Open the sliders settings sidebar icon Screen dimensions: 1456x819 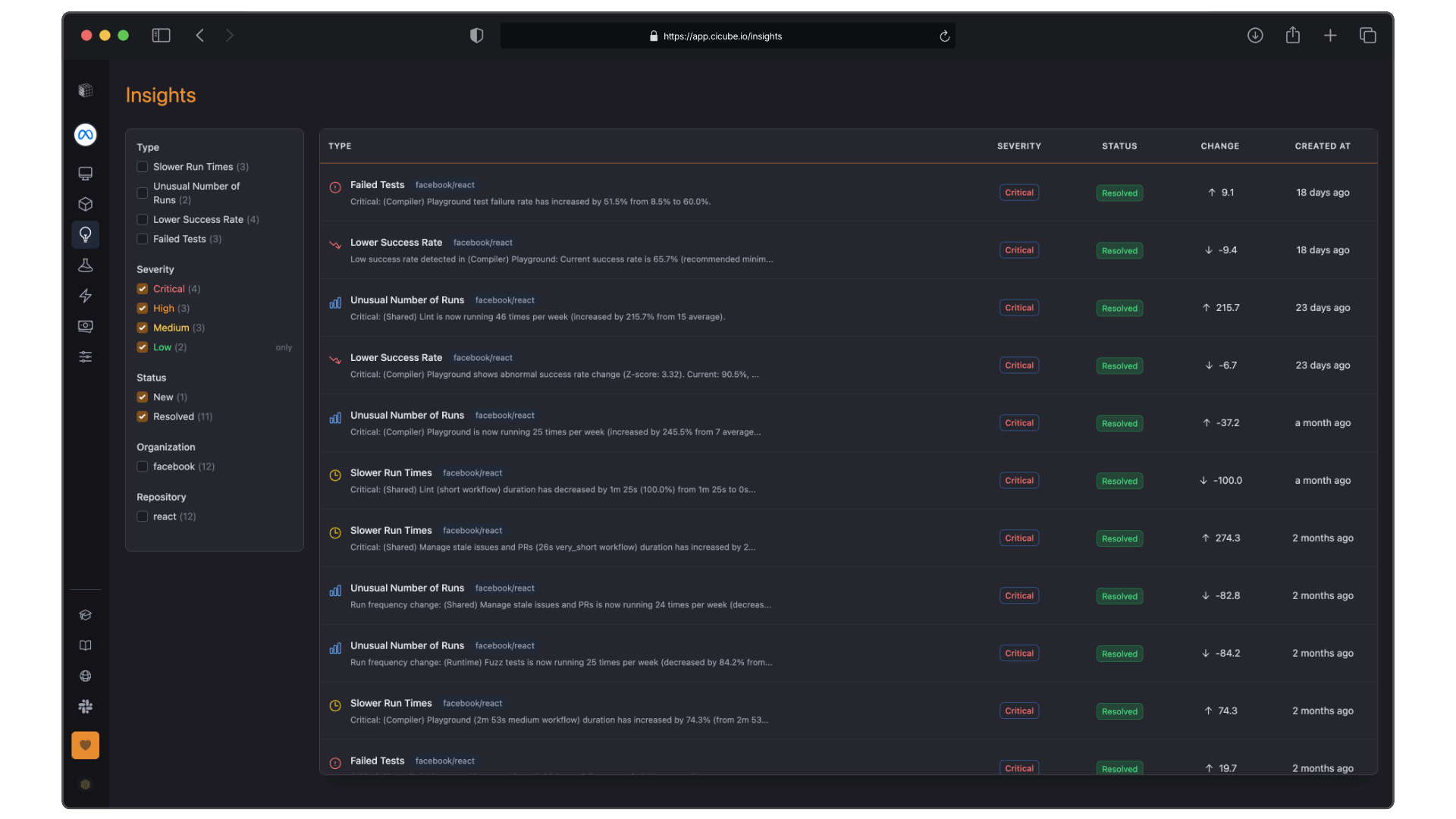pyautogui.click(x=86, y=356)
